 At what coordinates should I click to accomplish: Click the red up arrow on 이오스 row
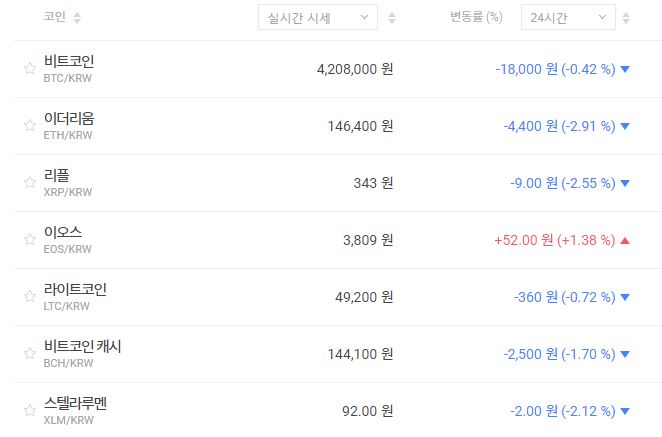pyautogui.click(x=625, y=240)
